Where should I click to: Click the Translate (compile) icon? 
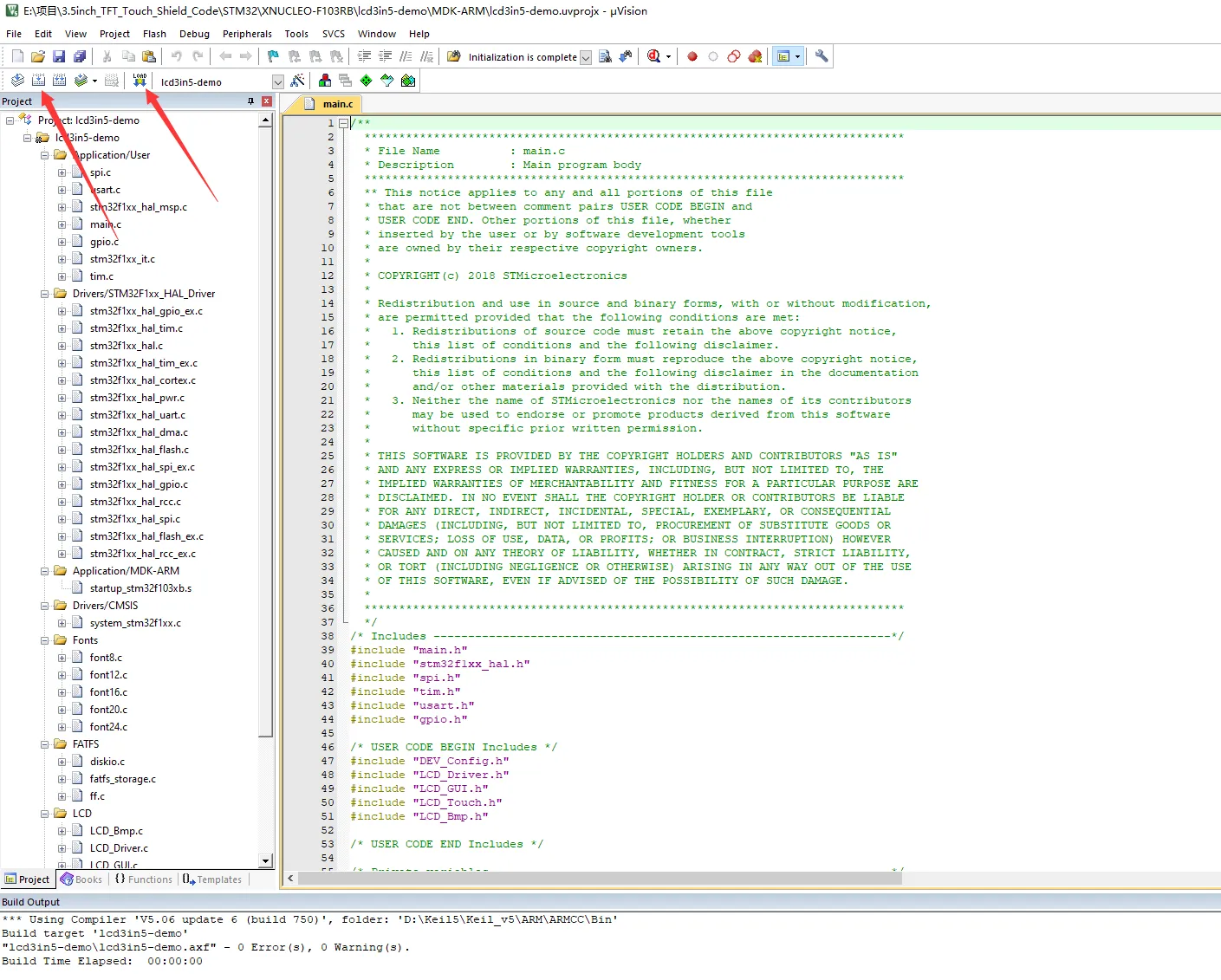coord(17,81)
